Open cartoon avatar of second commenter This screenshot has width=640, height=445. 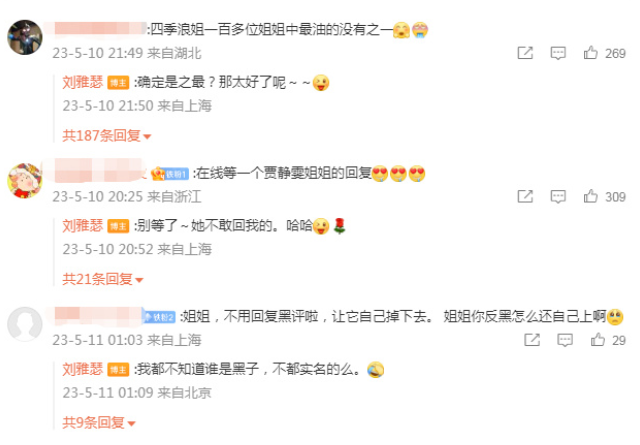(x=25, y=180)
